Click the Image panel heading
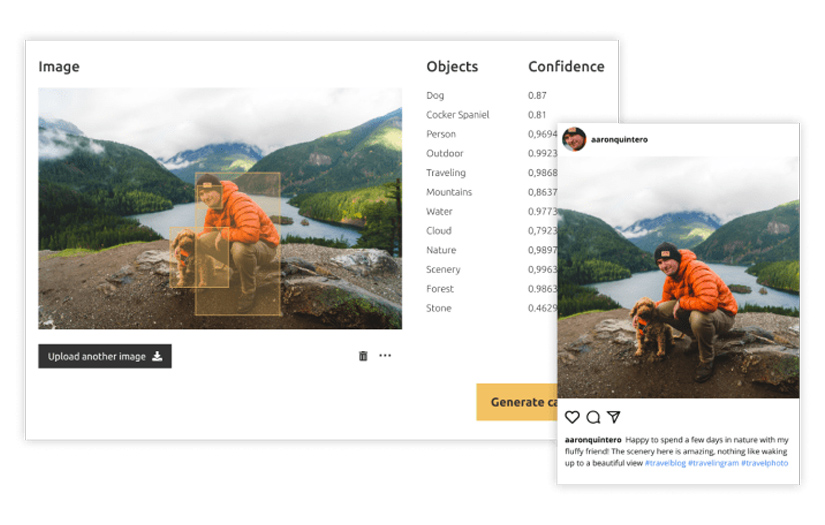 pos(59,67)
